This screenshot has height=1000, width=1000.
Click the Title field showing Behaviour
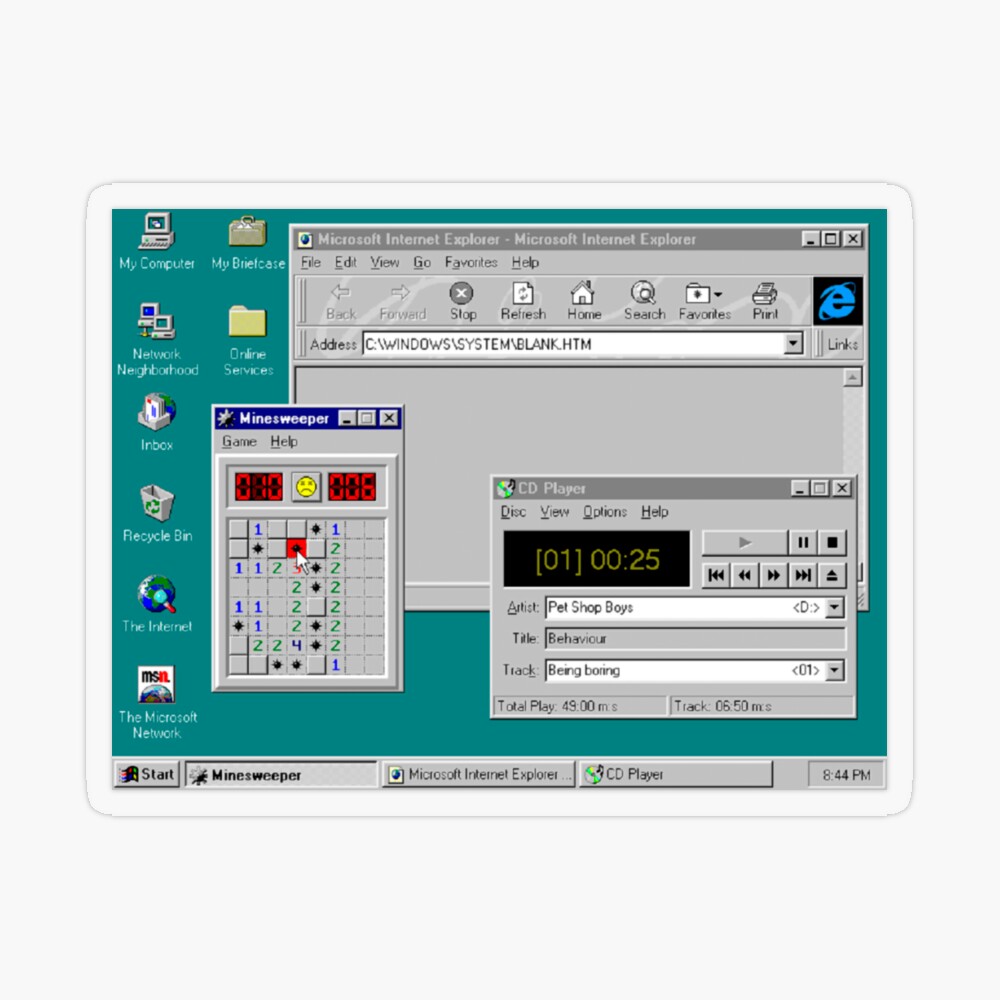pyautogui.click(x=695, y=638)
